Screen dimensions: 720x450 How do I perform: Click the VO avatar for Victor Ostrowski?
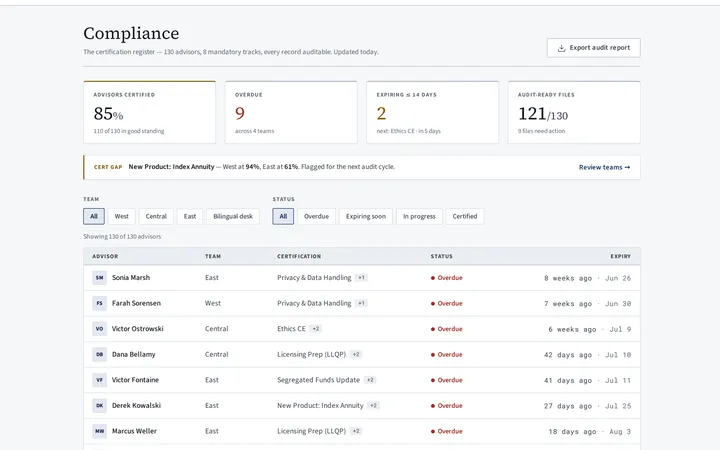[100, 329]
